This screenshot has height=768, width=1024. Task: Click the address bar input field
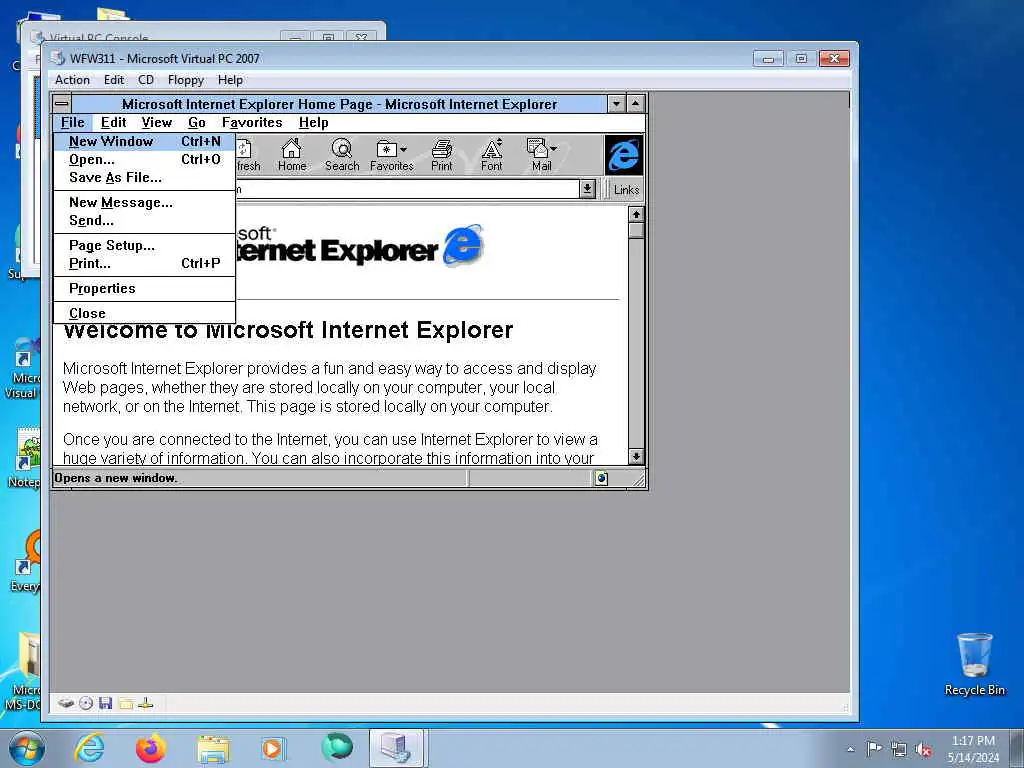click(x=406, y=189)
